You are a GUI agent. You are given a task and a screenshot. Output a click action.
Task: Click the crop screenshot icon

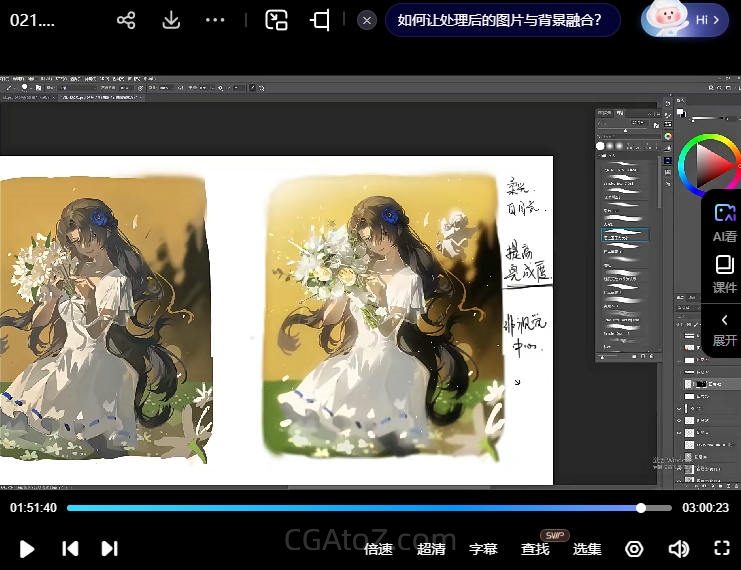[320, 20]
